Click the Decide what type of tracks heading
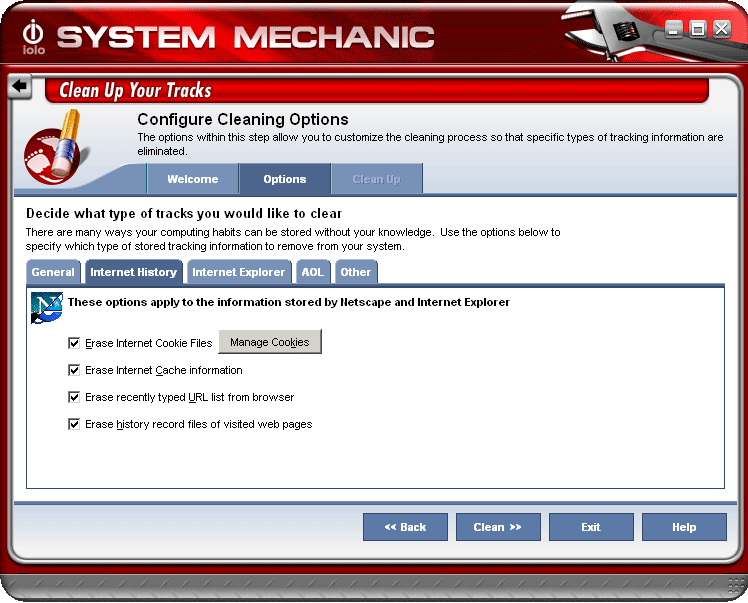The height and width of the screenshot is (603, 748). coord(184,213)
